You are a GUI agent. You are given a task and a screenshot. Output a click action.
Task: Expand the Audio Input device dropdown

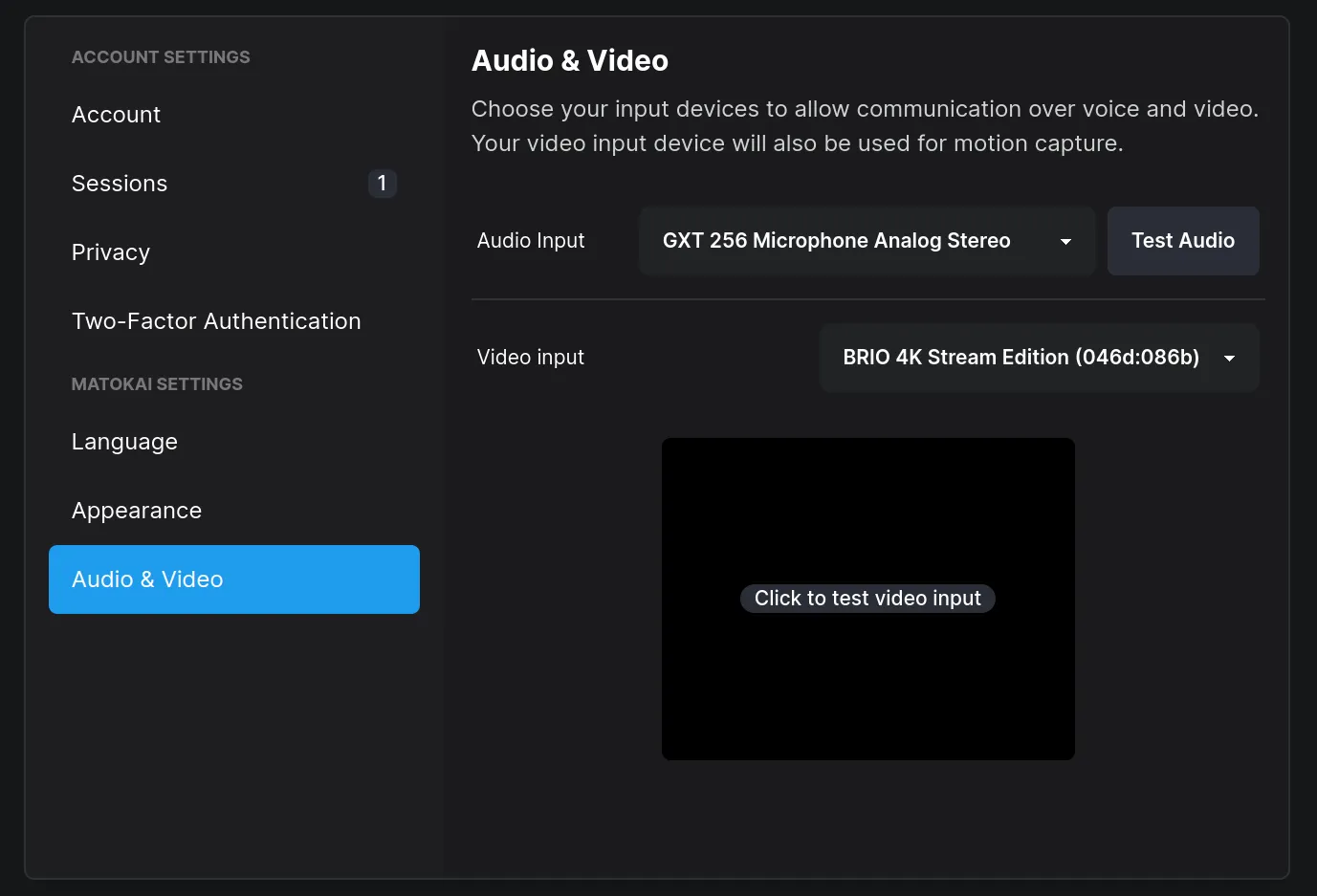click(867, 241)
